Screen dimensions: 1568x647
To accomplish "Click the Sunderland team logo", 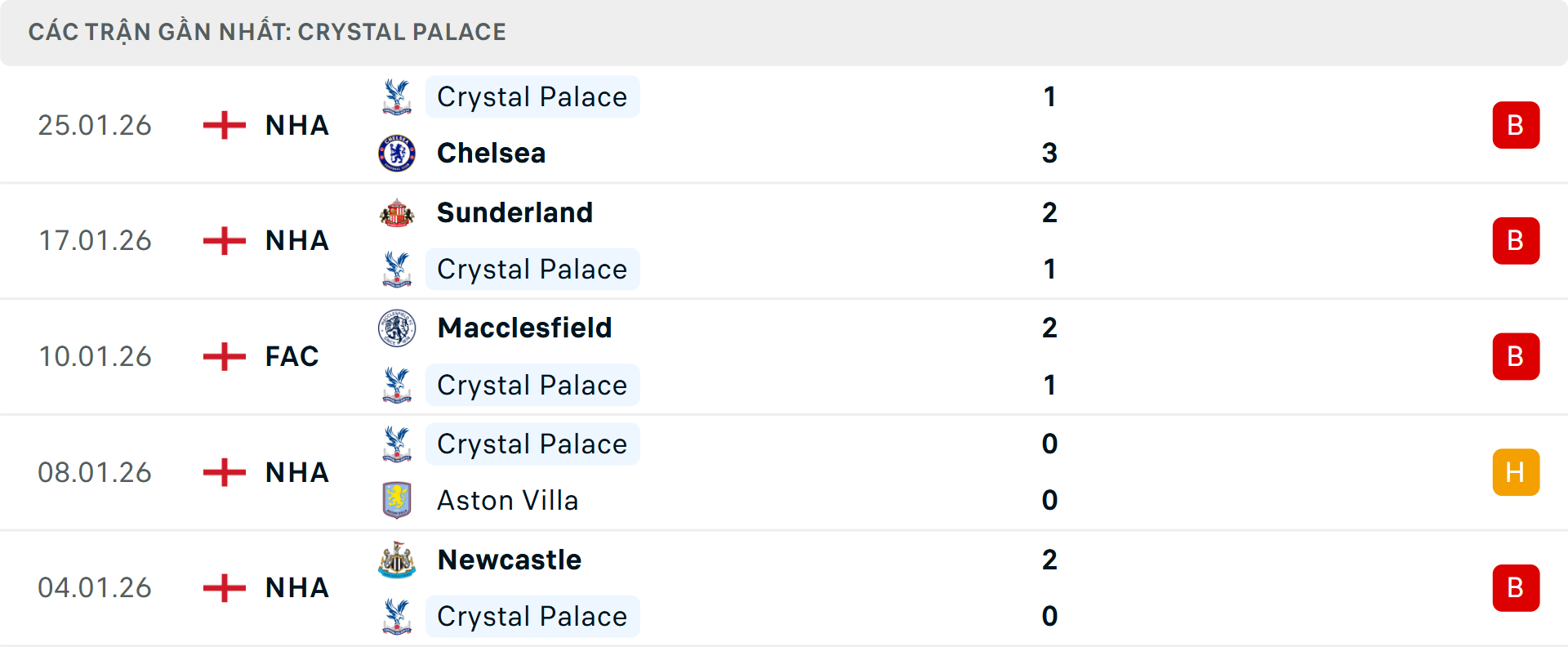I will (397, 212).
